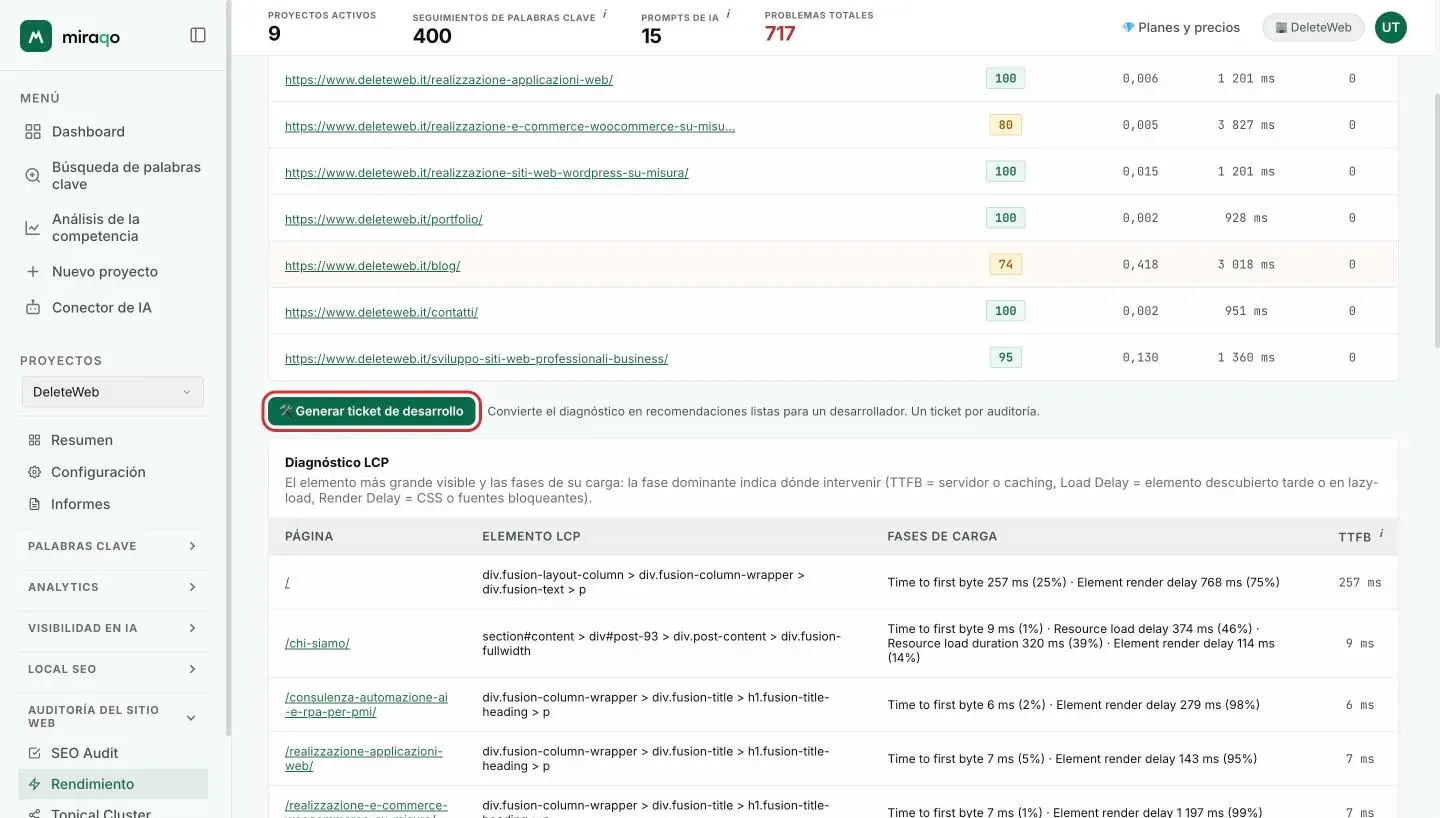
Task: Open the deleteweb.it/contatti/ link
Action: tap(381, 312)
